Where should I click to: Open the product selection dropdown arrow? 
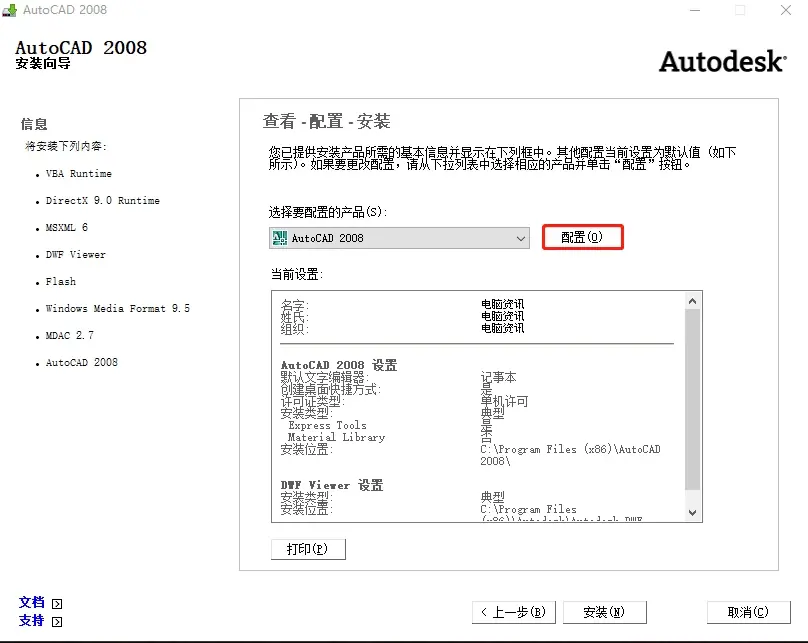tap(520, 238)
